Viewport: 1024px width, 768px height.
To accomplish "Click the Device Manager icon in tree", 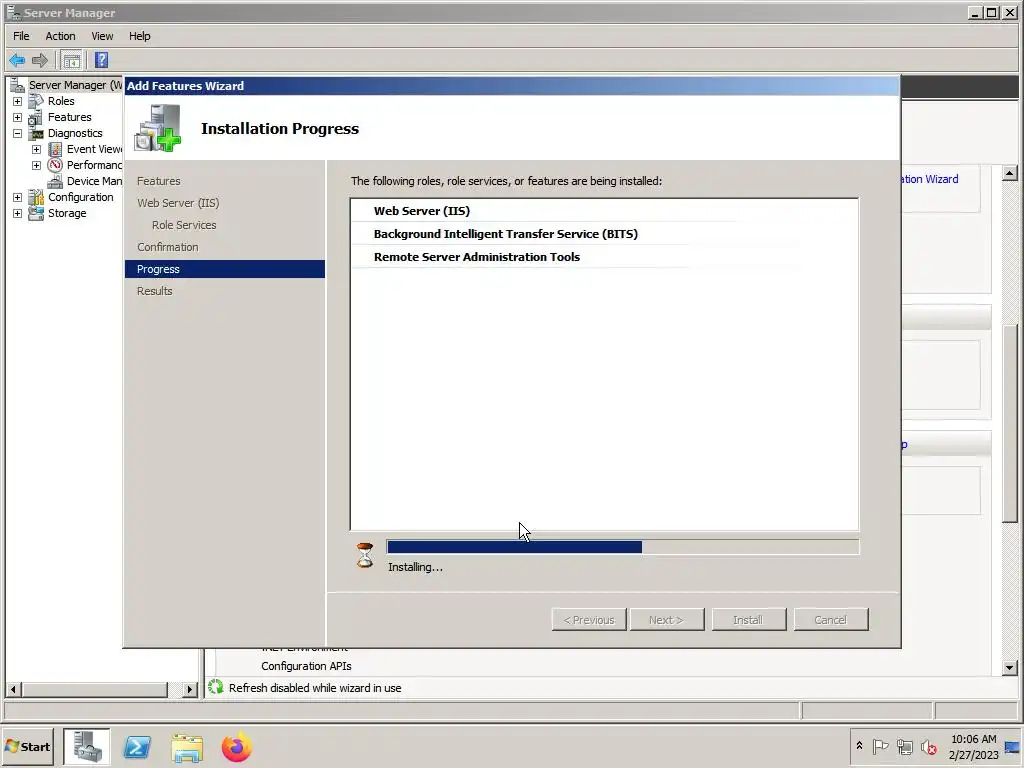I will (x=56, y=181).
